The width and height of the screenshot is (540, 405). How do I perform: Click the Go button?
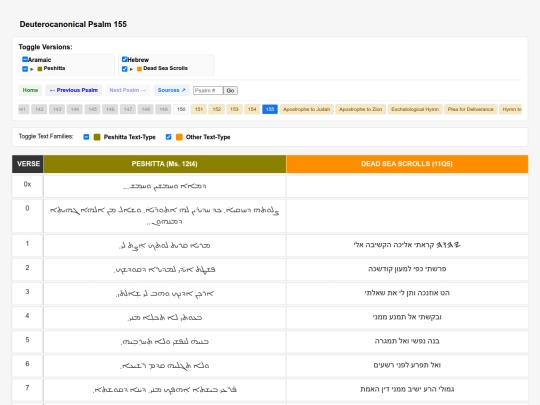coord(230,91)
